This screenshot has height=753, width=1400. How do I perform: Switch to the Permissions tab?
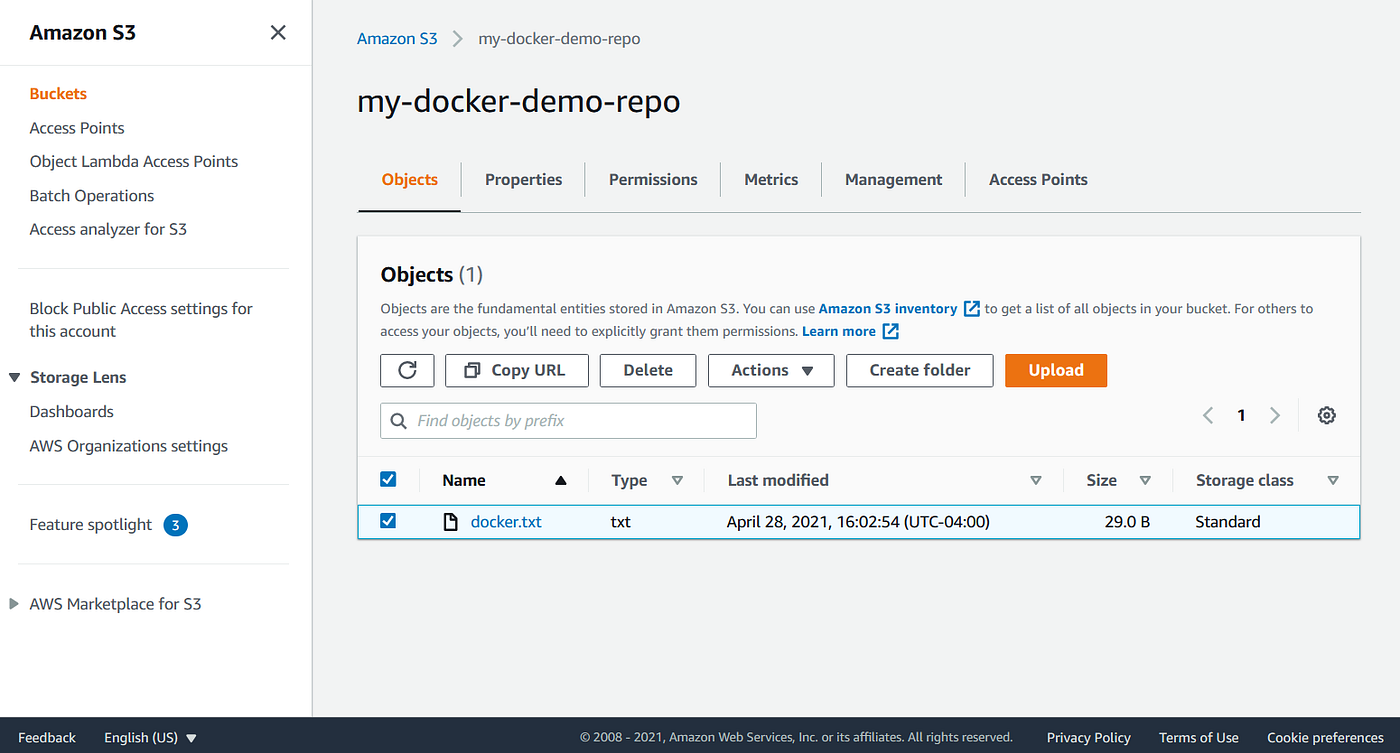click(x=652, y=179)
